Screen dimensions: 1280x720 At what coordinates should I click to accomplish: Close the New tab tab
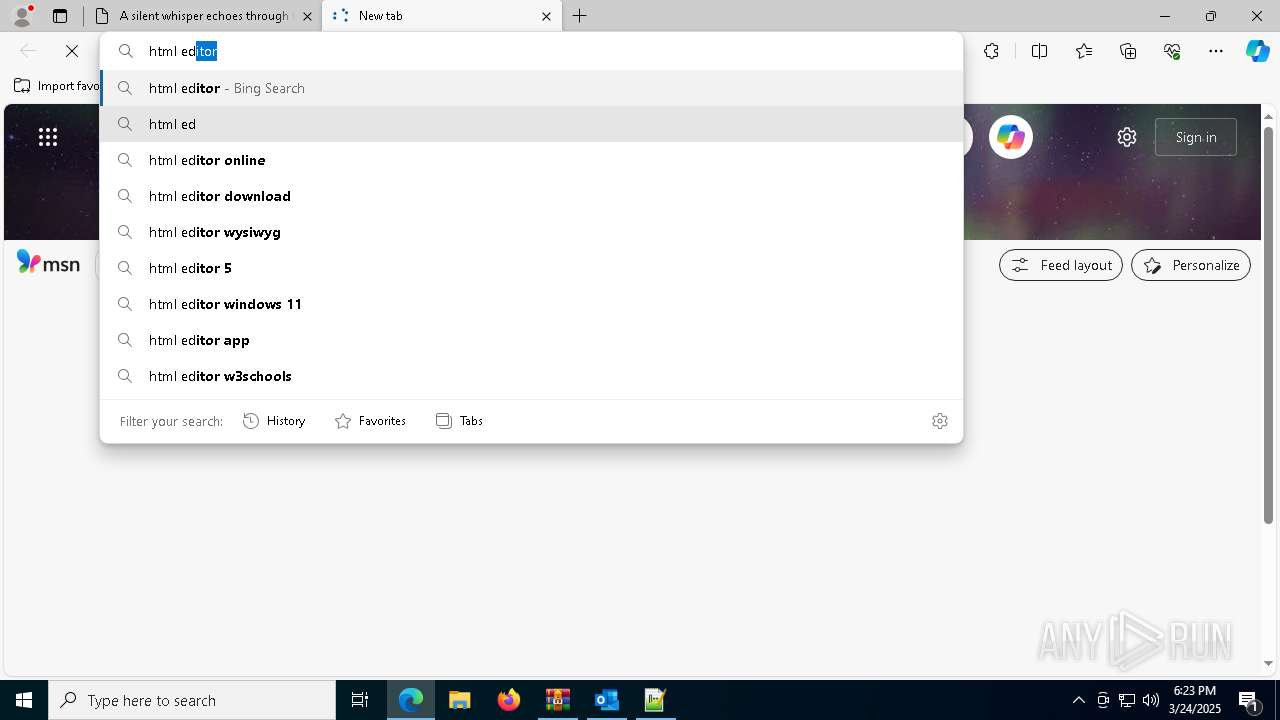point(546,16)
